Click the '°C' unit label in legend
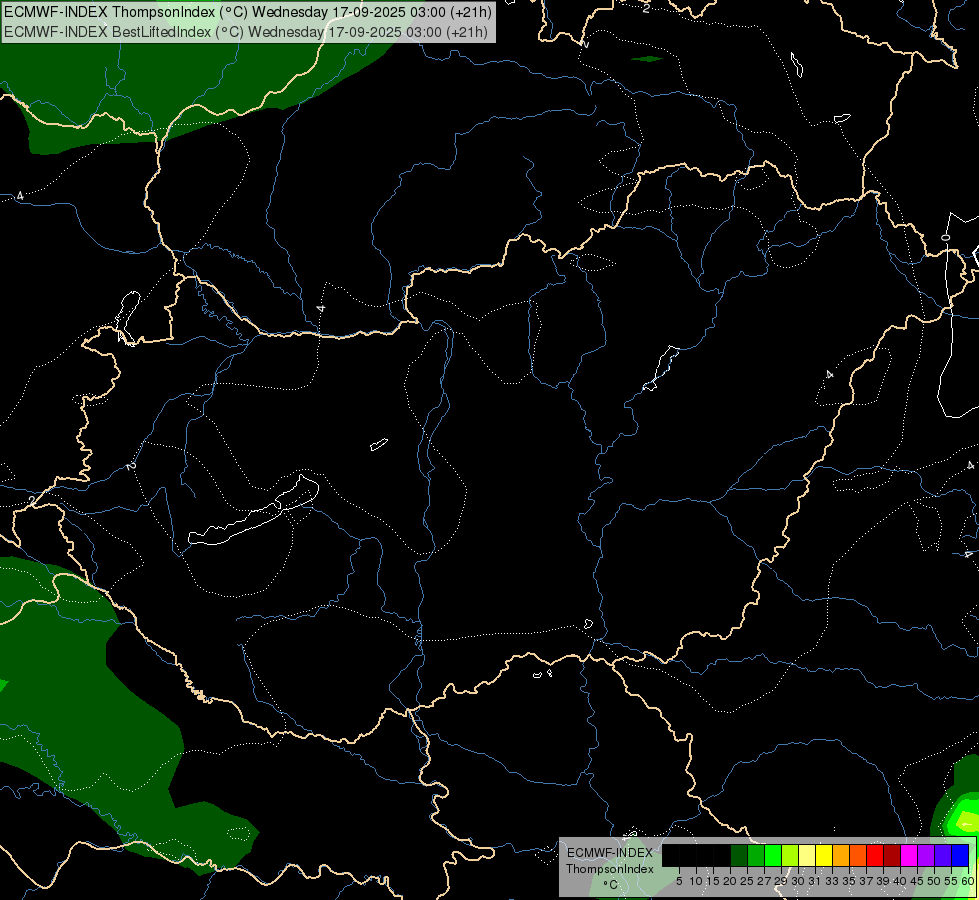979x900 pixels. coord(611,885)
